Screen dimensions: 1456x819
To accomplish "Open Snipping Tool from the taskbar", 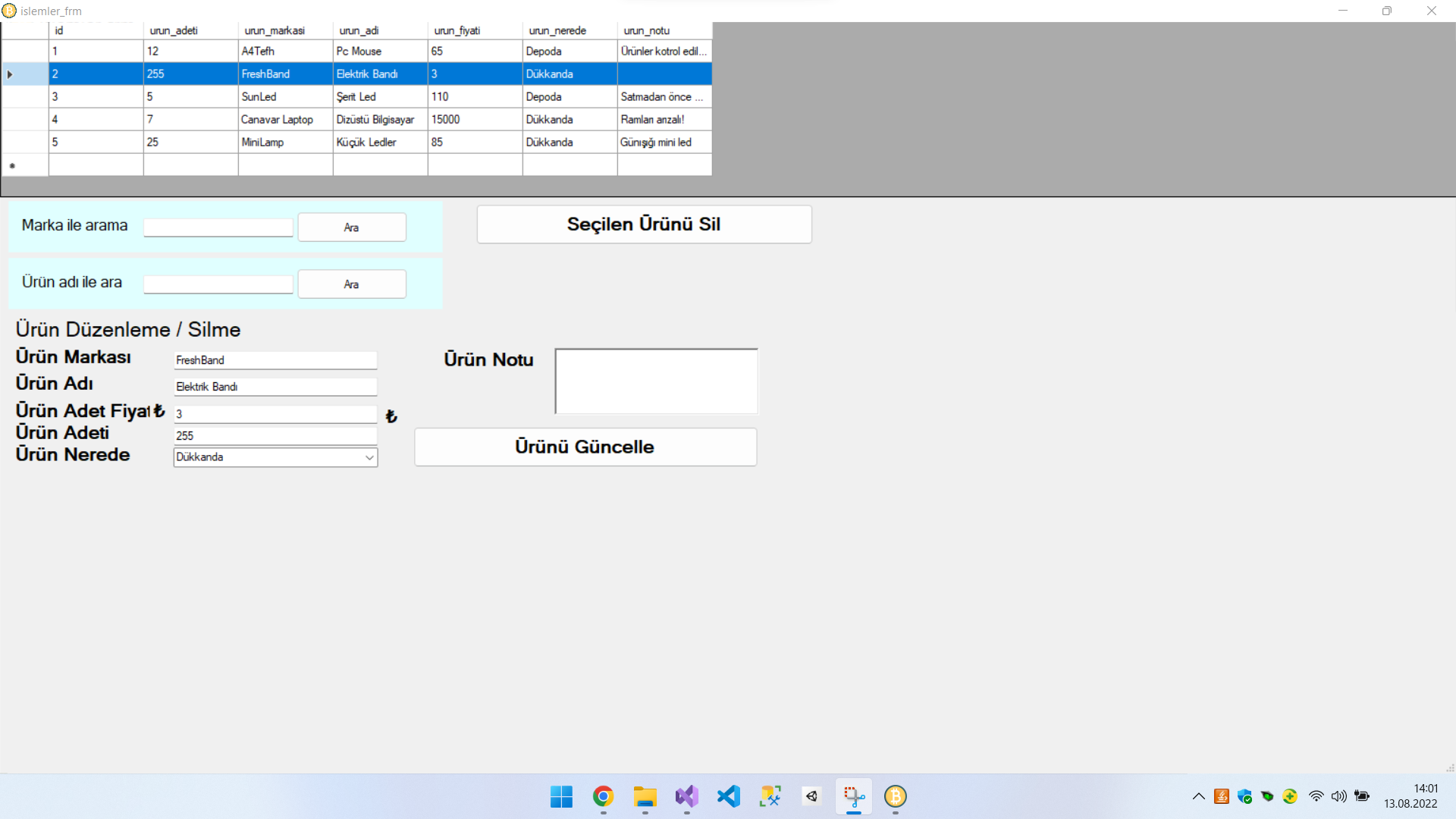I will click(x=854, y=796).
